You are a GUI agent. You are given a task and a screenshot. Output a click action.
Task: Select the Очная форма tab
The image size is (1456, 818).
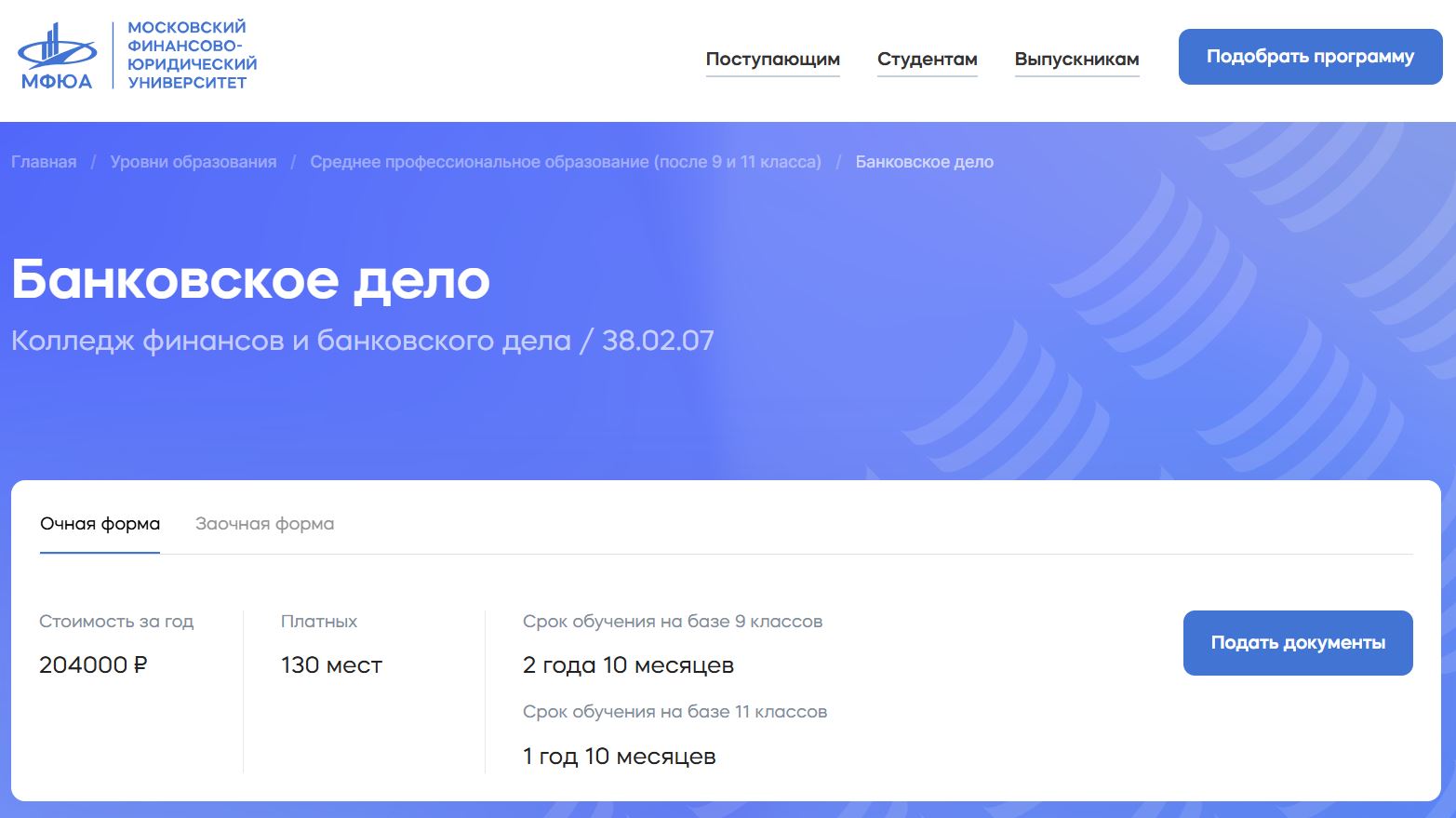coord(100,524)
